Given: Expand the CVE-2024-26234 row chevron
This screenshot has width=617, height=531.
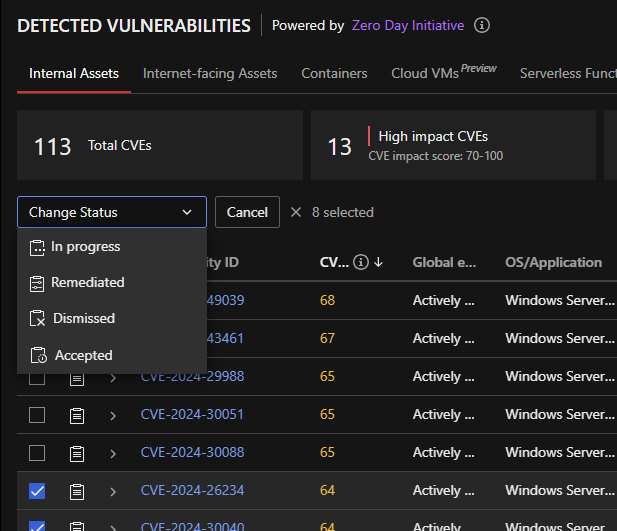Looking at the screenshot, I should 113,491.
